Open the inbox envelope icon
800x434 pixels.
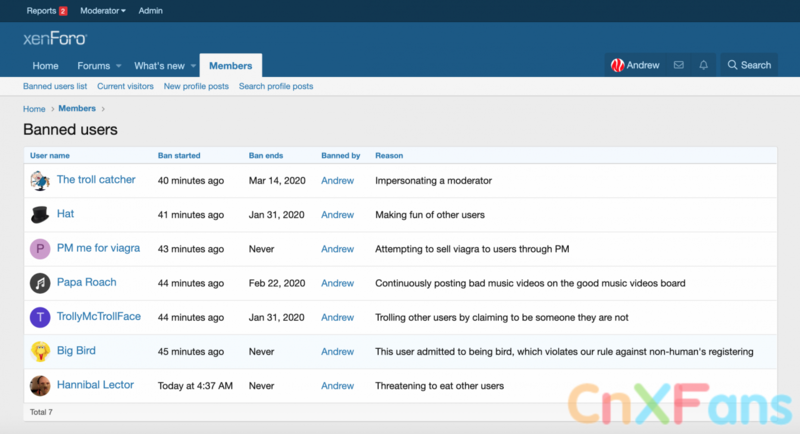(679, 65)
